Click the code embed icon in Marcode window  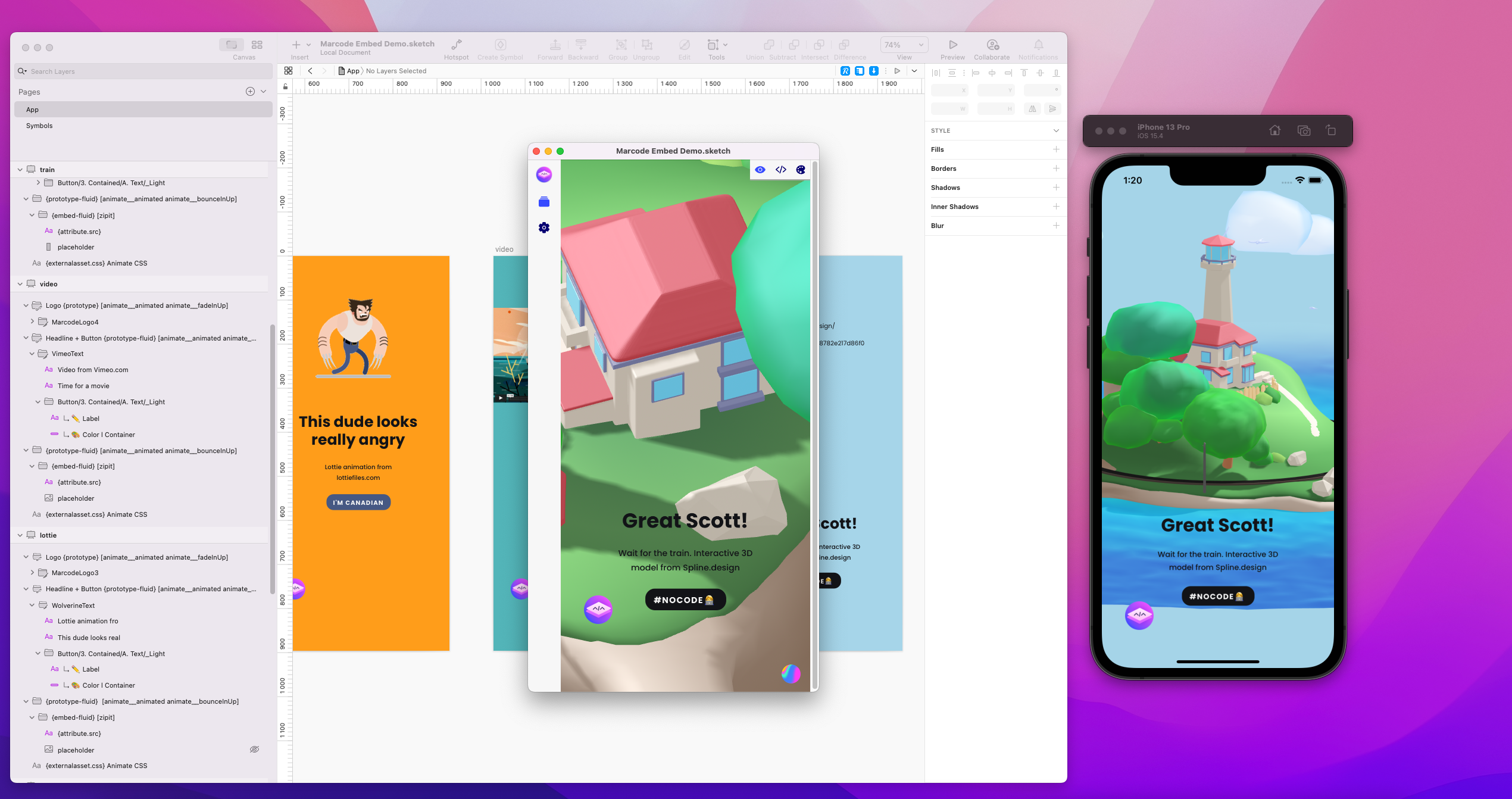click(x=780, y=170)
